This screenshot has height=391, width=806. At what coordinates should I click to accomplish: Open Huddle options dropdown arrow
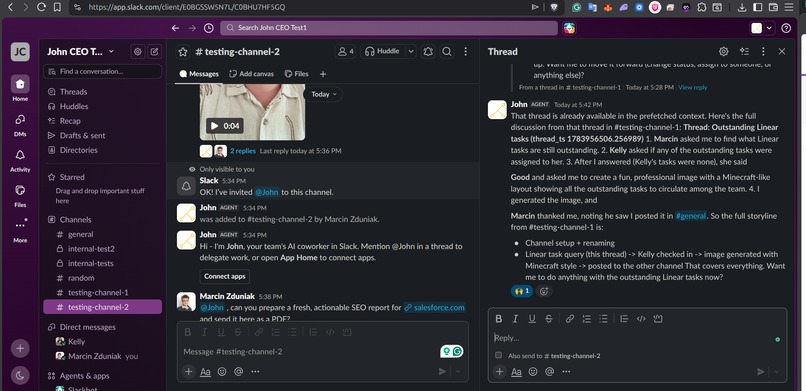[411, 51]
